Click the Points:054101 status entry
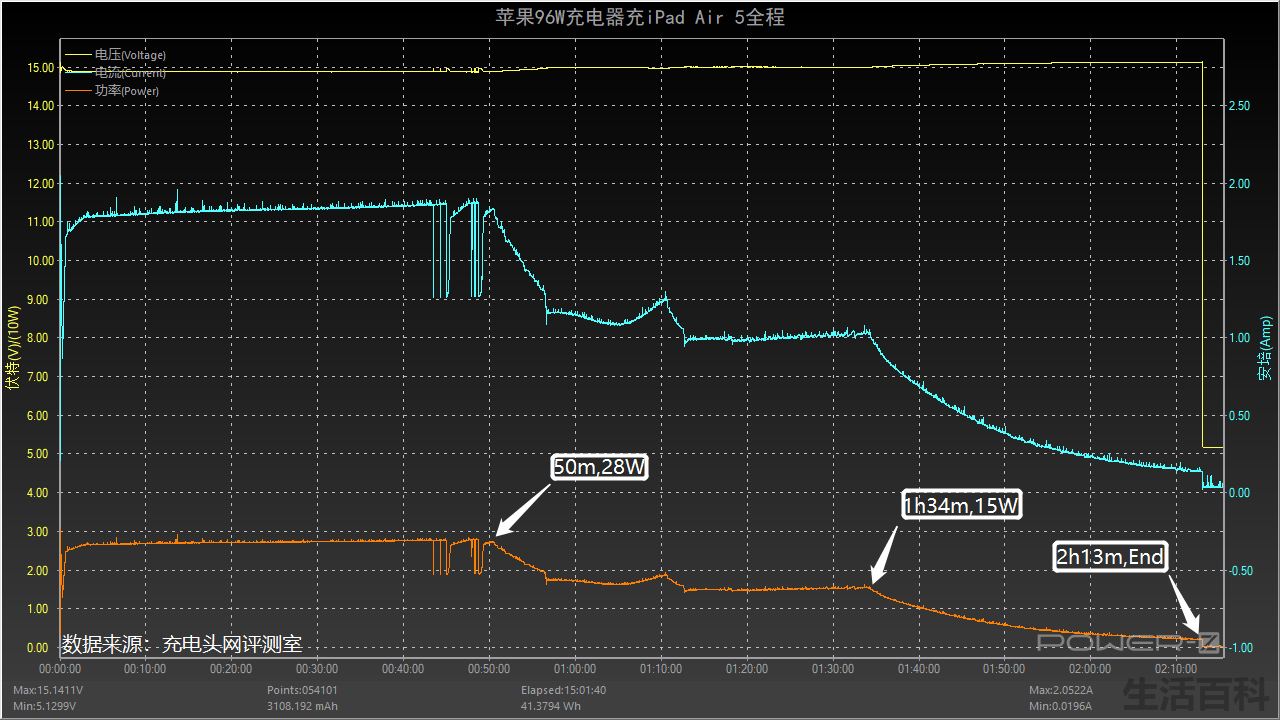 coord(301,690)
